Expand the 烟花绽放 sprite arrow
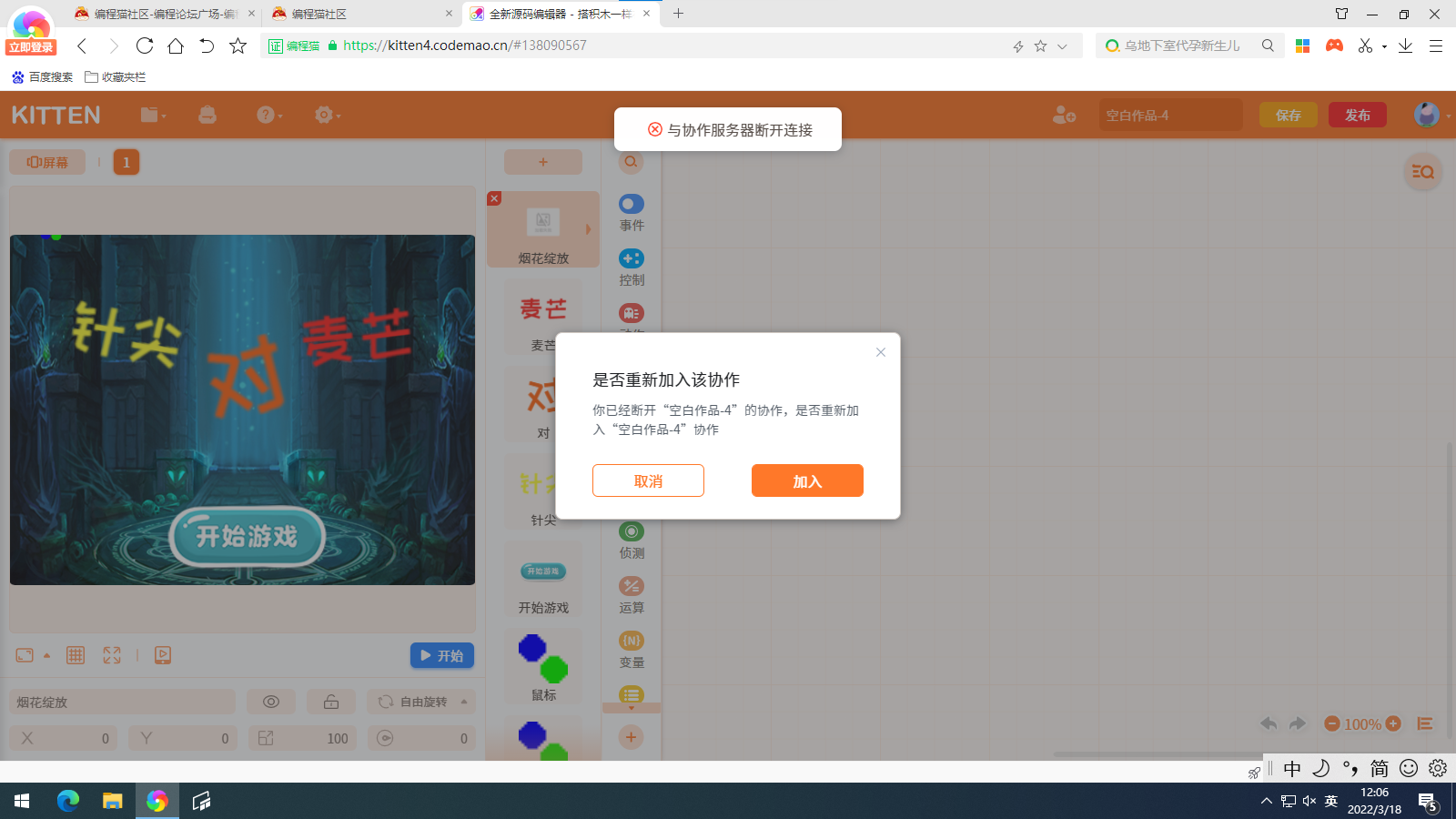1456x819 pixels. click(589, 229)
